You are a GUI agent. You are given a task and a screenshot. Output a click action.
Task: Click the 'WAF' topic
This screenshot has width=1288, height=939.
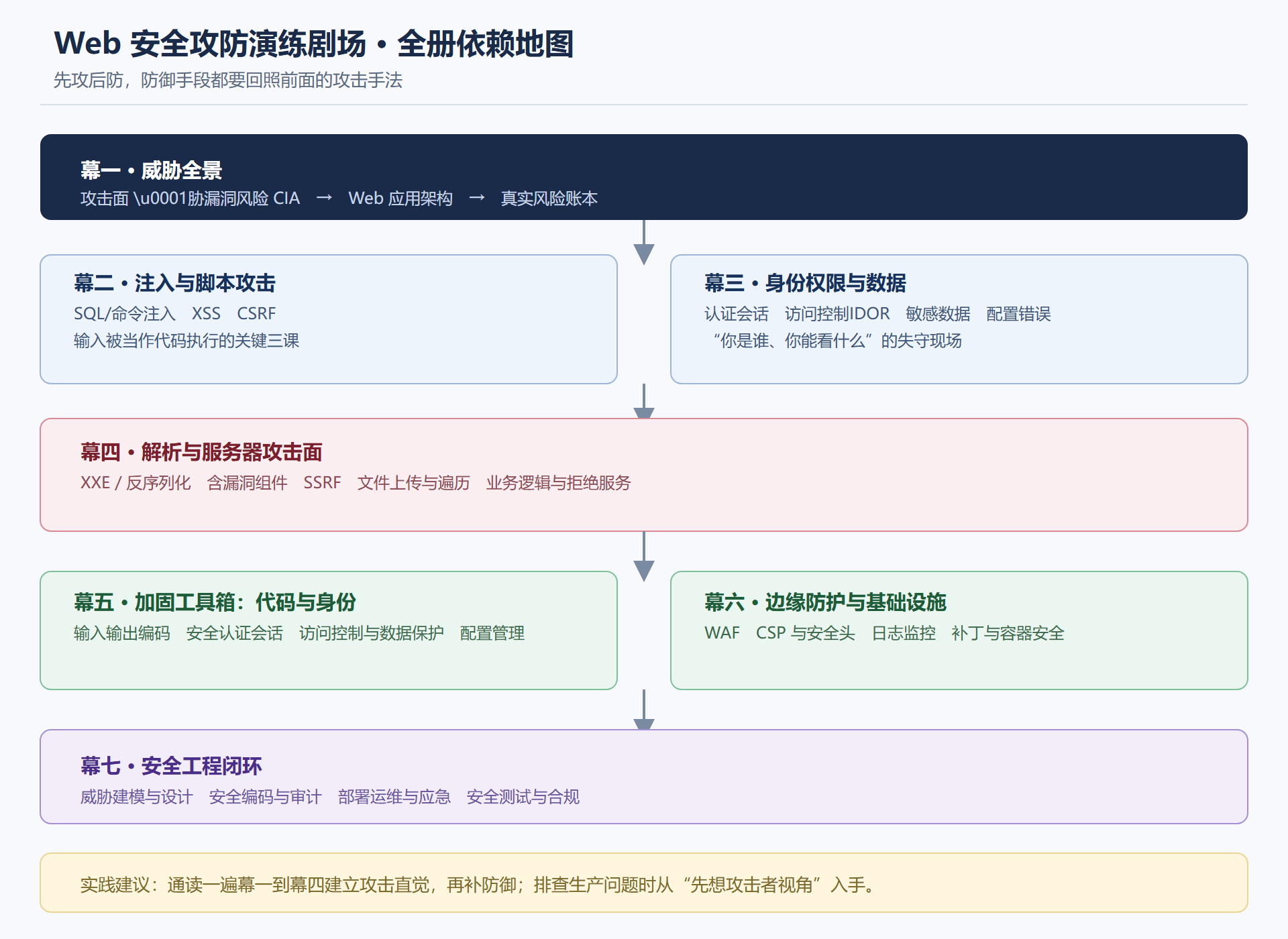pos(722,633)
